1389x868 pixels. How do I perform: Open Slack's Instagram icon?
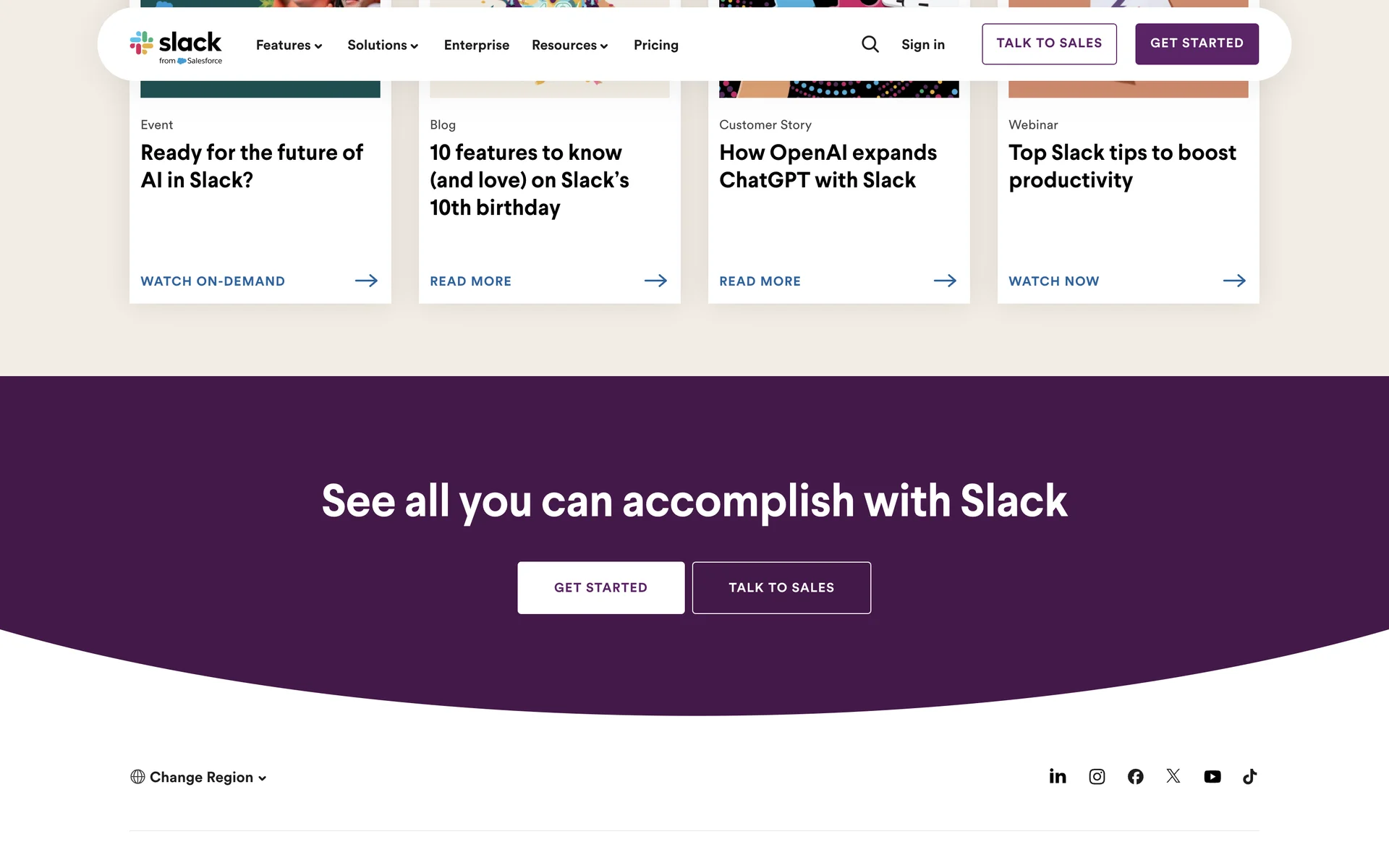(x=1097, y=776)
